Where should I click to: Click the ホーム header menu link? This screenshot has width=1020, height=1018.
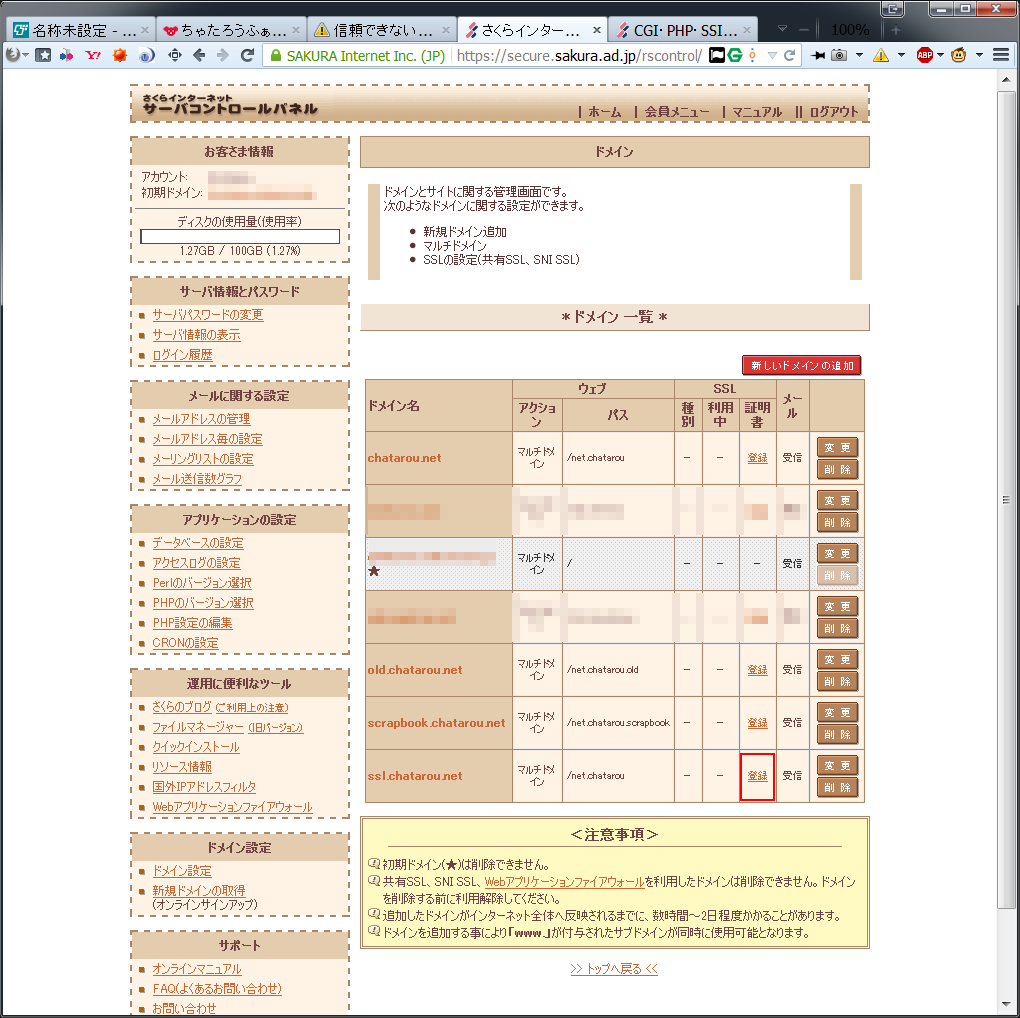[605, 112]
